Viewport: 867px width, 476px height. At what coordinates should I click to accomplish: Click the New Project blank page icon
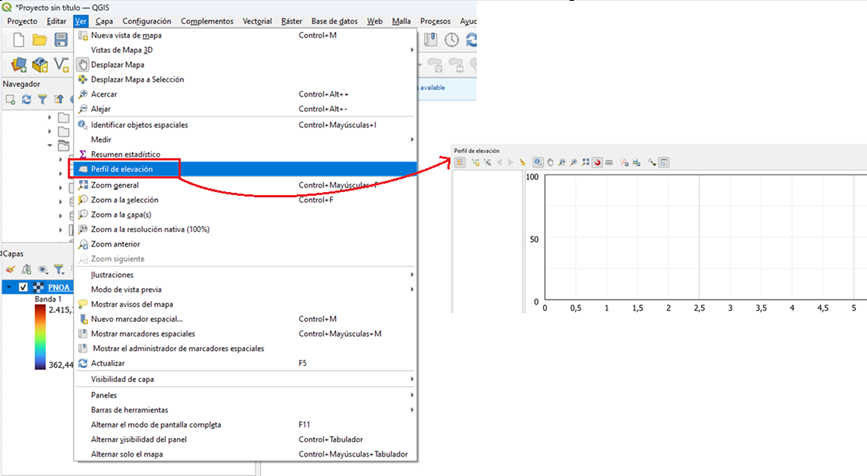pyautogui.click(x=17, y=40)
